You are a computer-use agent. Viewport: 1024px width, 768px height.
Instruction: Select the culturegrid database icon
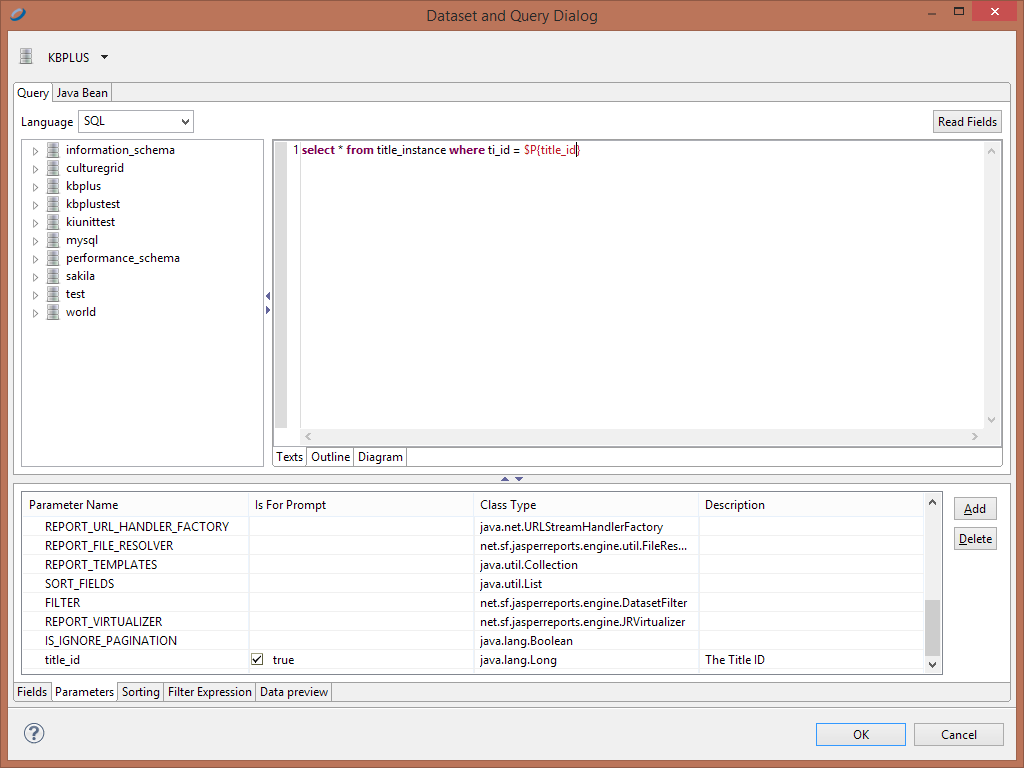coord(53,168)
